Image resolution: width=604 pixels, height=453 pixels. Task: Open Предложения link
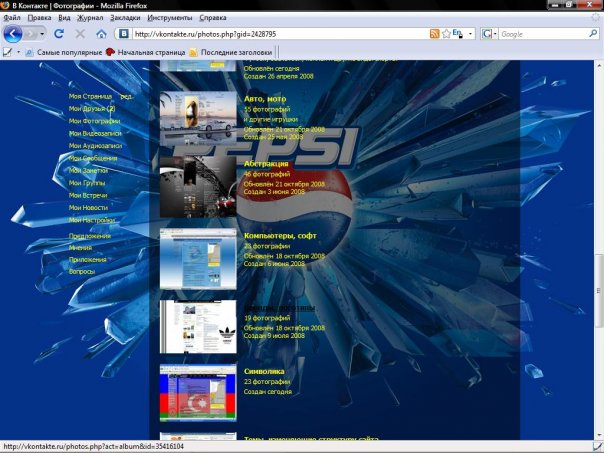click(90, 236)
